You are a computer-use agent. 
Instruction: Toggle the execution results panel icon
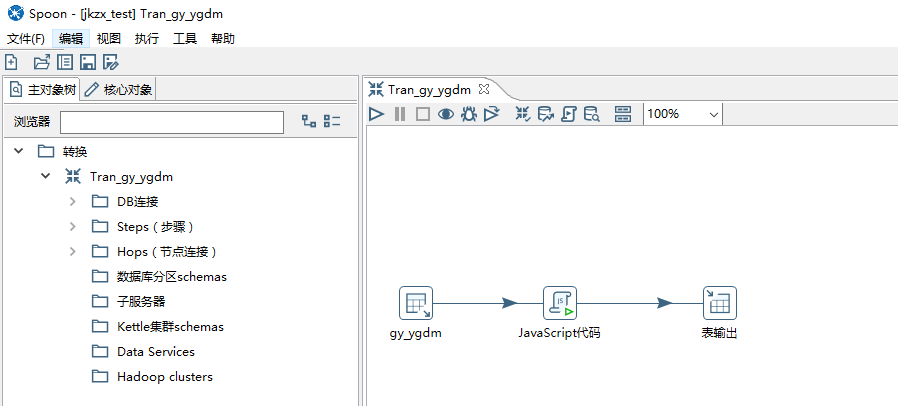click(x=623, y=114)
